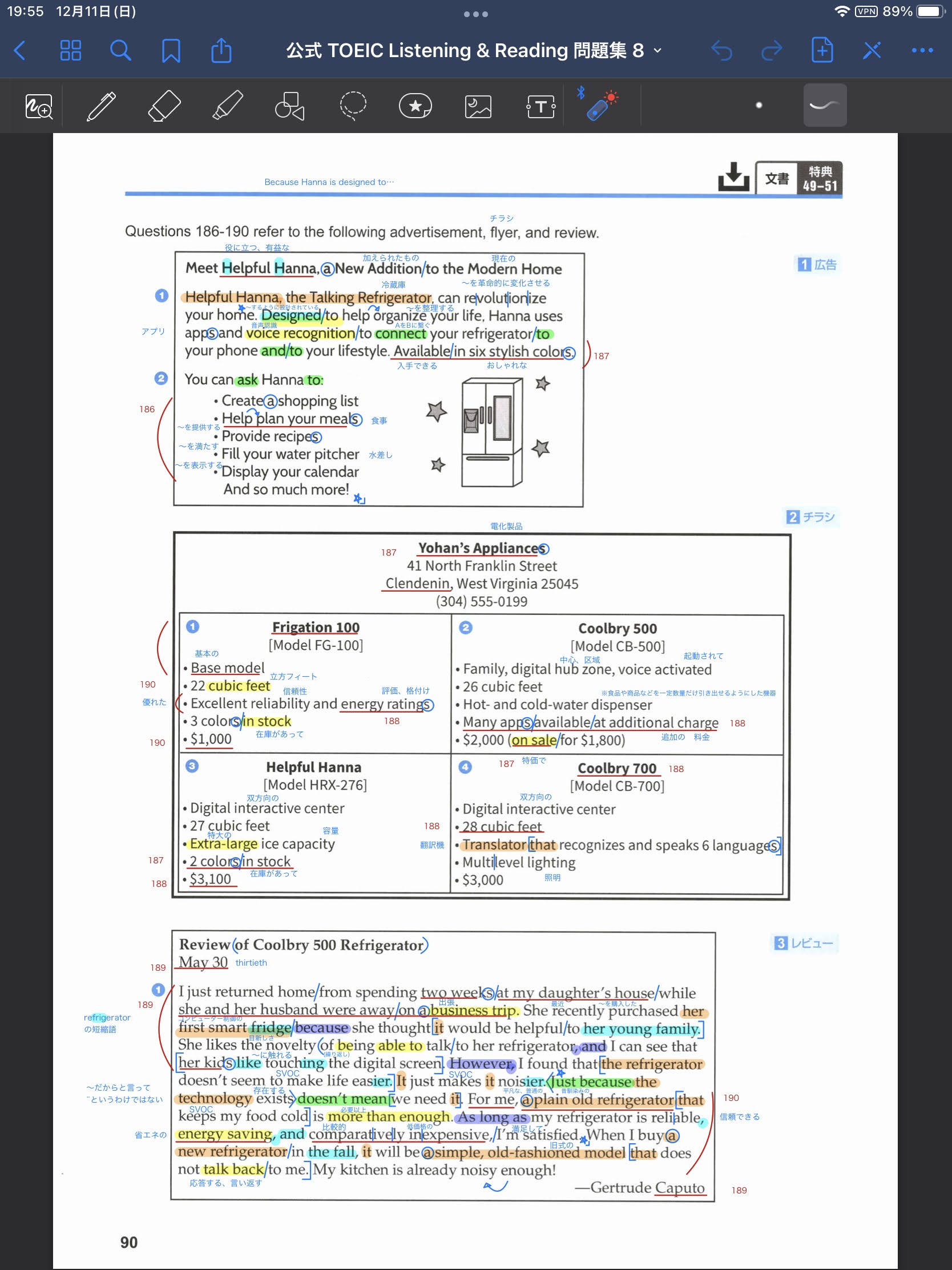Viewport: 952px width, 1270px height.
Task: Add a new page
Action: pyautogui.click(x=822, y=50)
